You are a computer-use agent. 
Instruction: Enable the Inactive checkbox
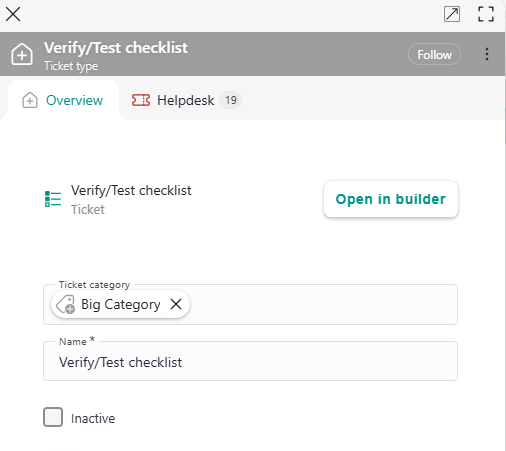(x=53, y=417)
